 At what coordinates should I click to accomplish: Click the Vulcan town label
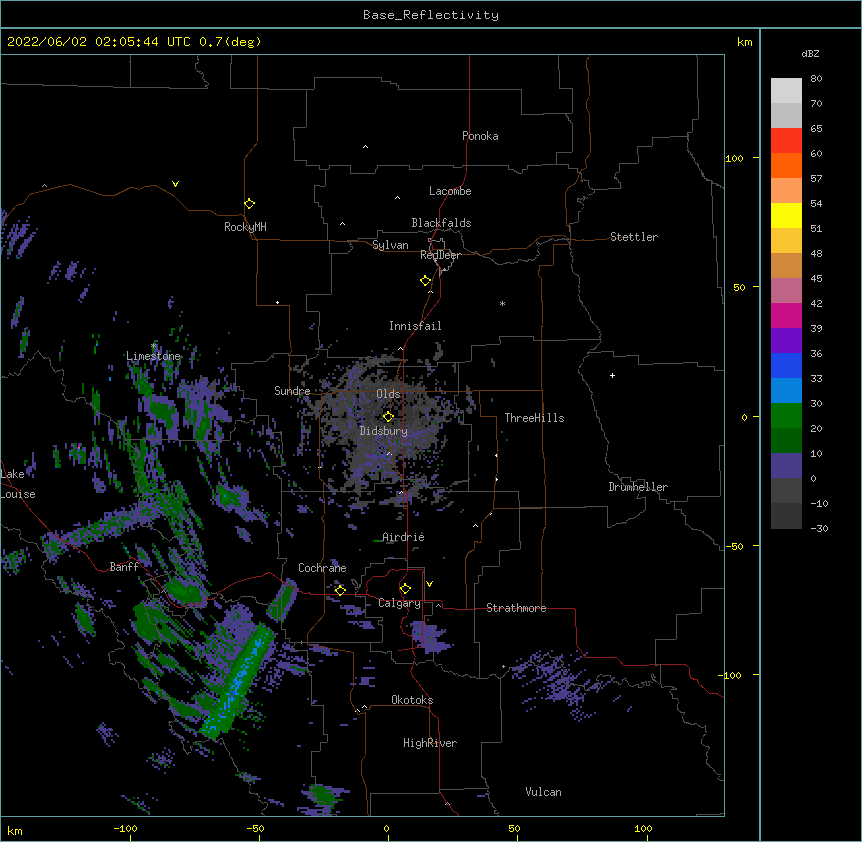coord(543,792)
